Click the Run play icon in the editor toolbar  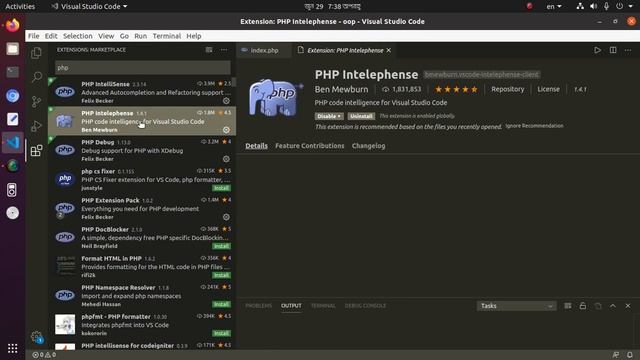point(598,50)
